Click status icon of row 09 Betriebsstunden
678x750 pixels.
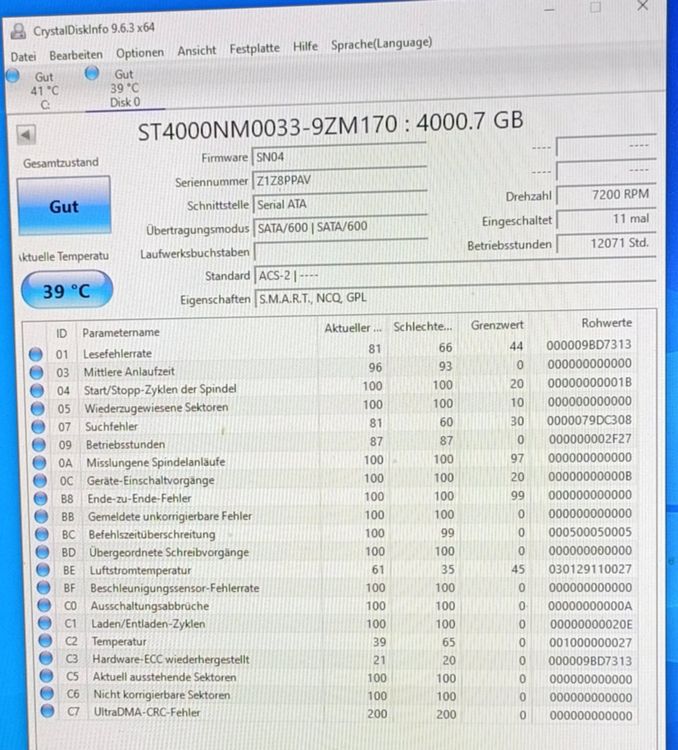39,445
